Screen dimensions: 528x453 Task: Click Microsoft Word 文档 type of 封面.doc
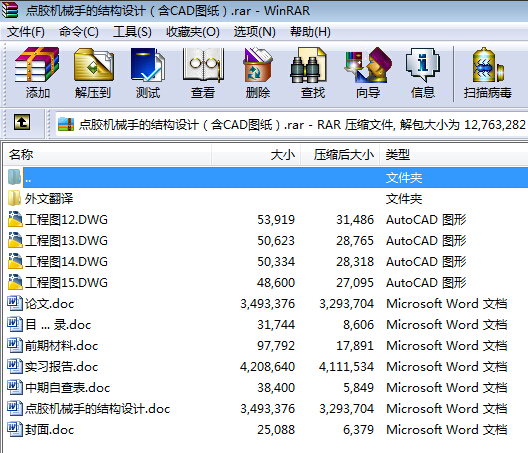click(x=447, y=429)
